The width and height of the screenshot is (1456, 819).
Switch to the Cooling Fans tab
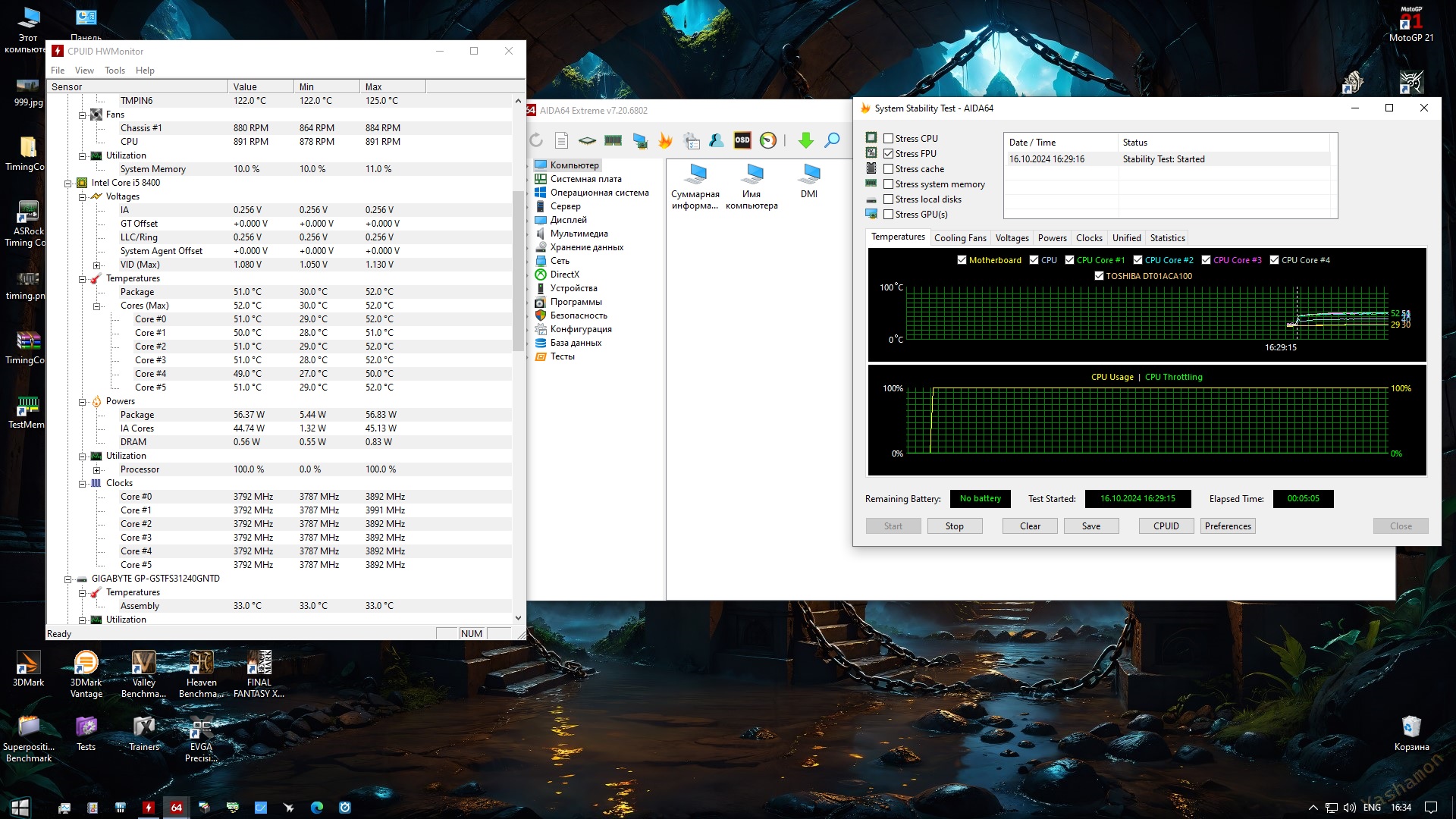coord(960,238)
